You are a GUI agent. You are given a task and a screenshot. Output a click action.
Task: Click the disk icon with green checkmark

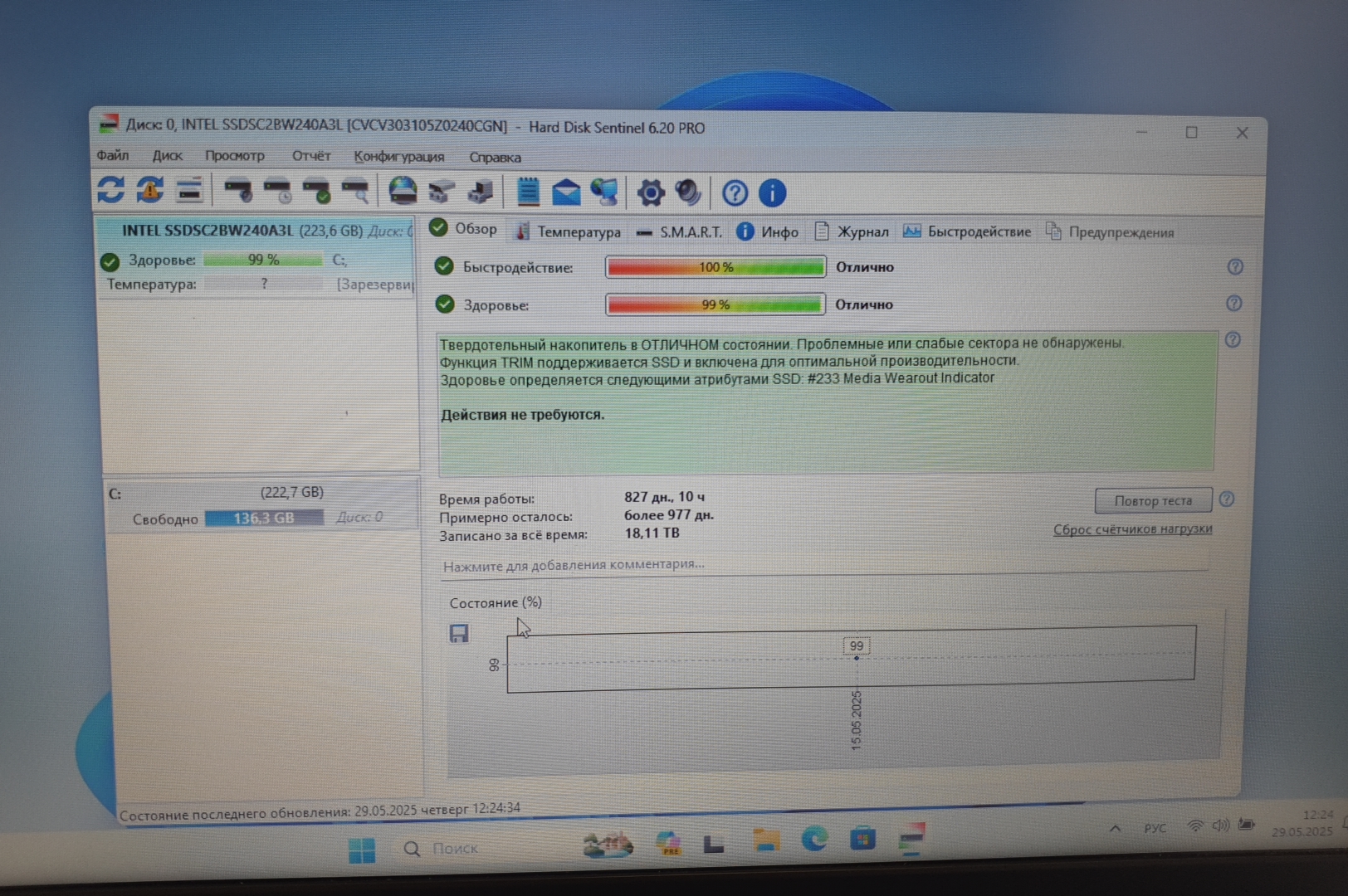[317, 192]
